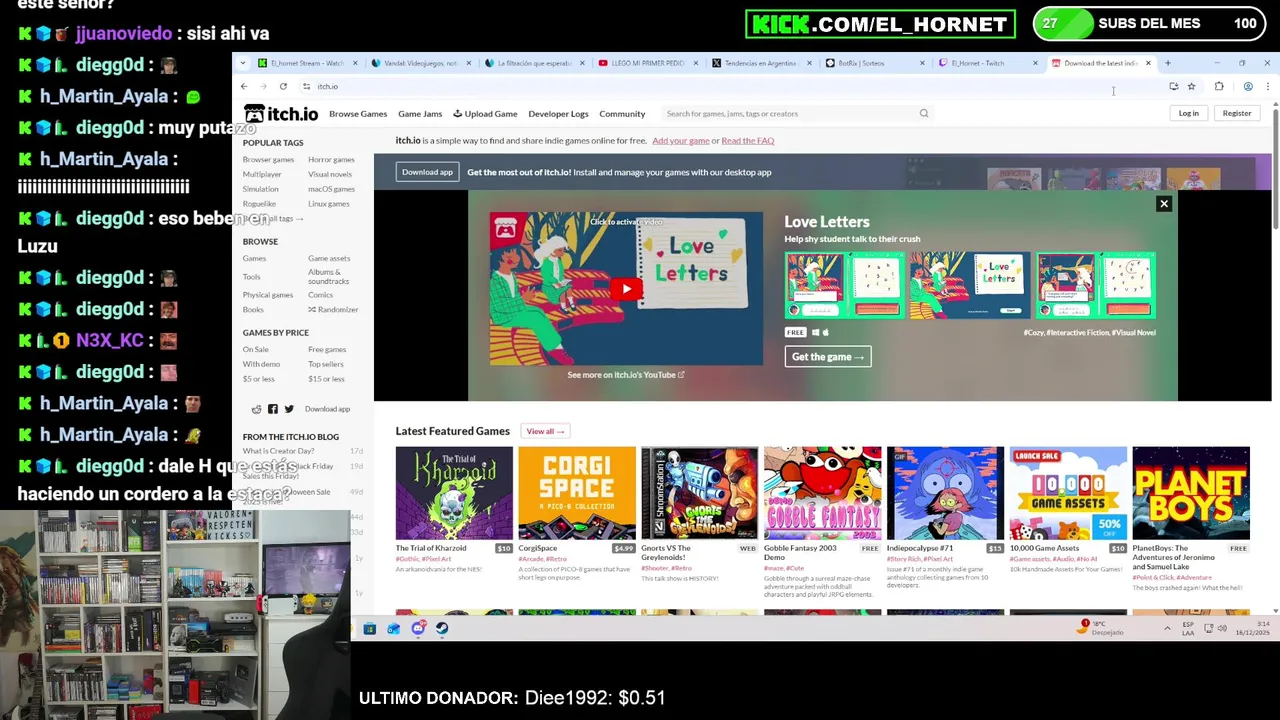
Task: Click the search magnifier icon on itch.io
Action: pyautogui.click(x=924, y=114)
